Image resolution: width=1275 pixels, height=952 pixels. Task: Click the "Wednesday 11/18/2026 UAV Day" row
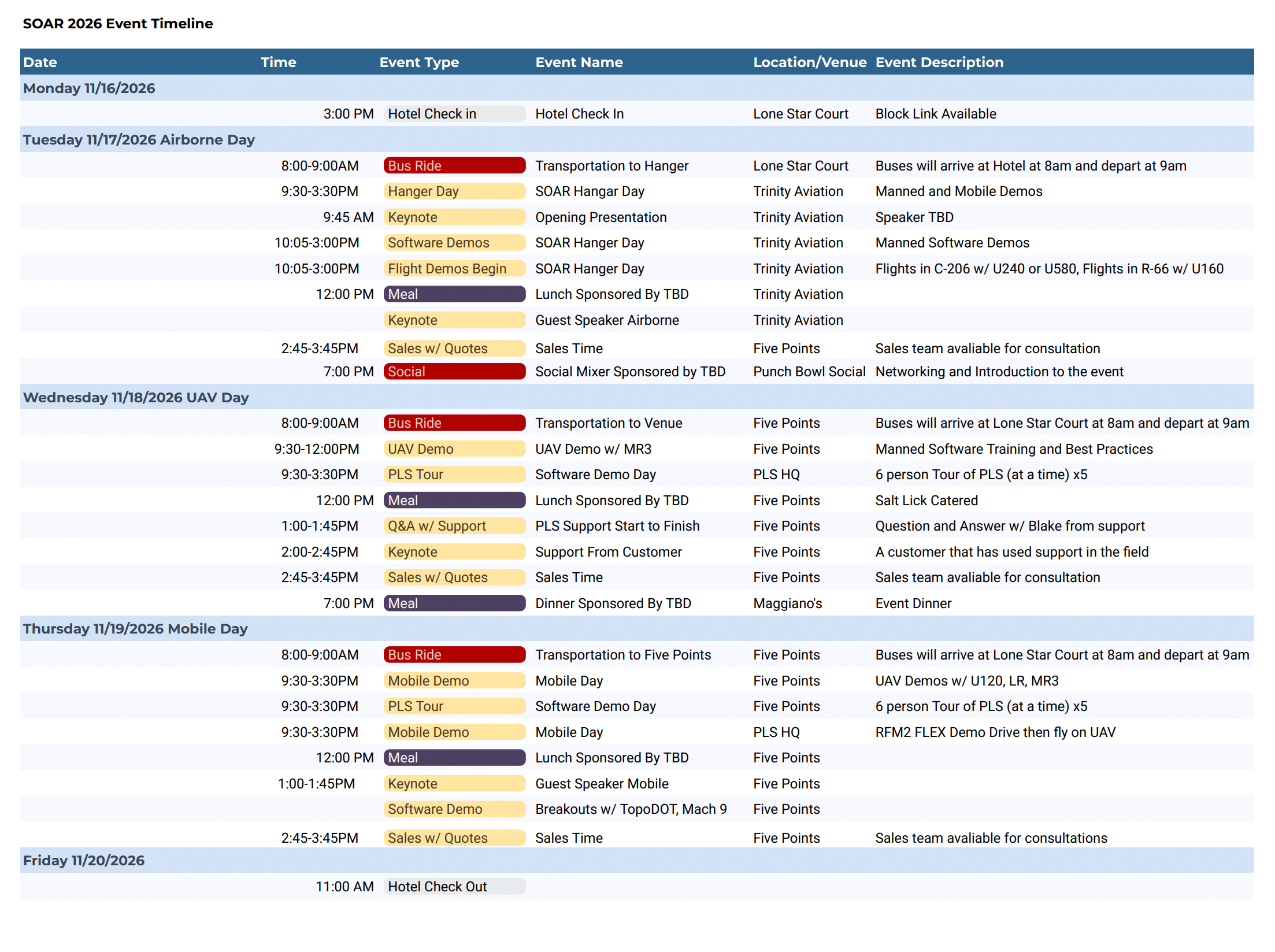point(637,397)
